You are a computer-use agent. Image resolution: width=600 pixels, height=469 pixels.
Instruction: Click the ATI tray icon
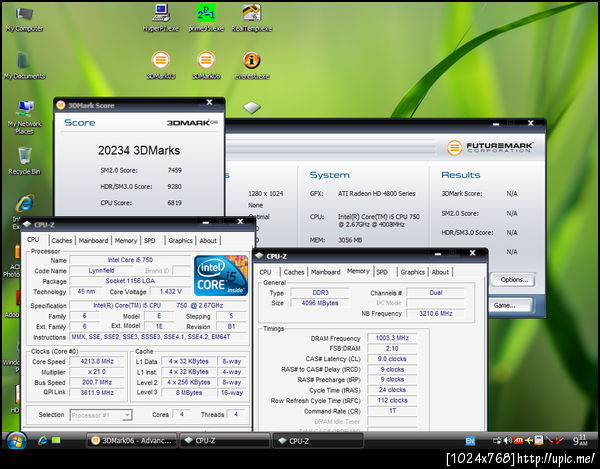[x=518, y=441]
